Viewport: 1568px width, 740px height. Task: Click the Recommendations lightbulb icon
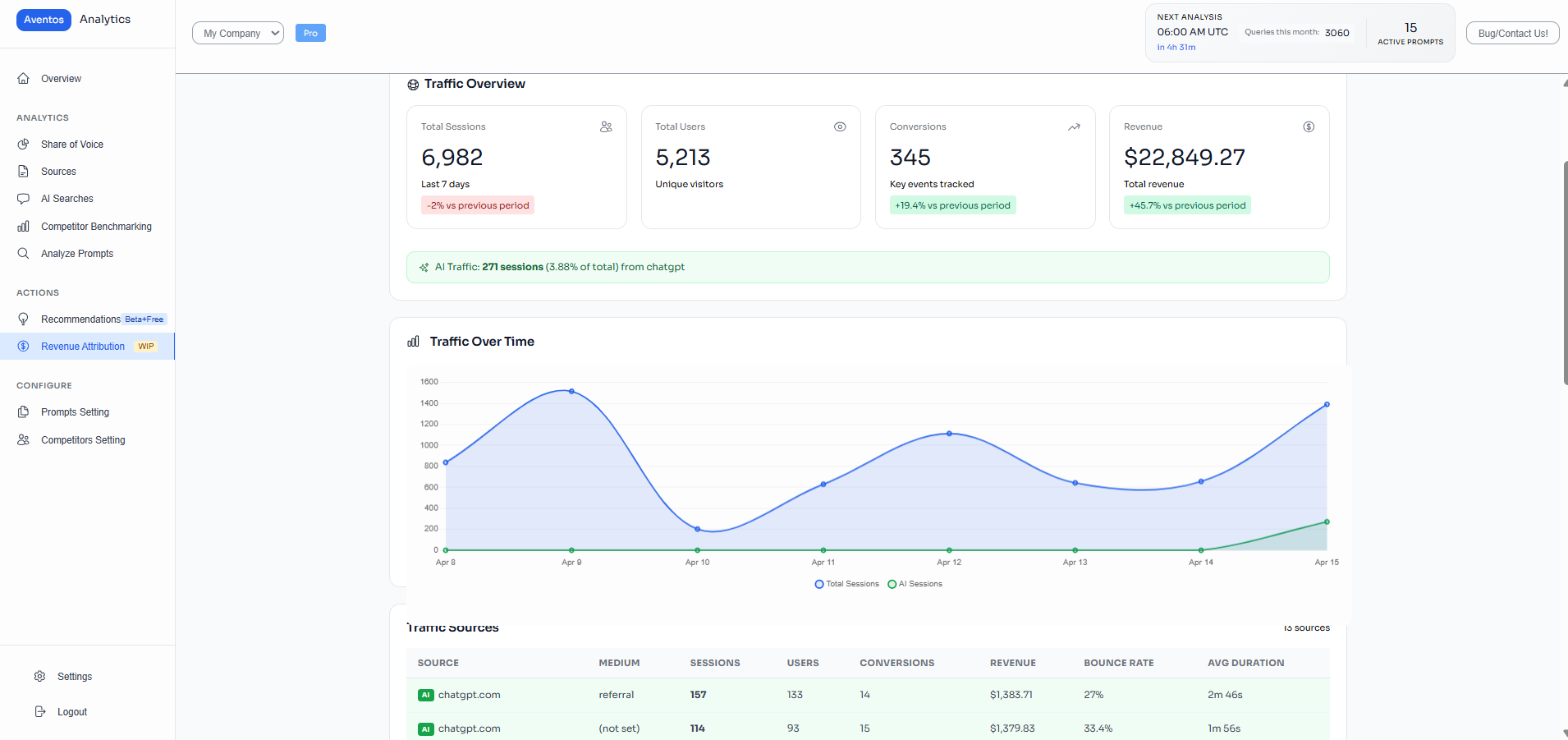pyautogui.click(x=24, y=319)
